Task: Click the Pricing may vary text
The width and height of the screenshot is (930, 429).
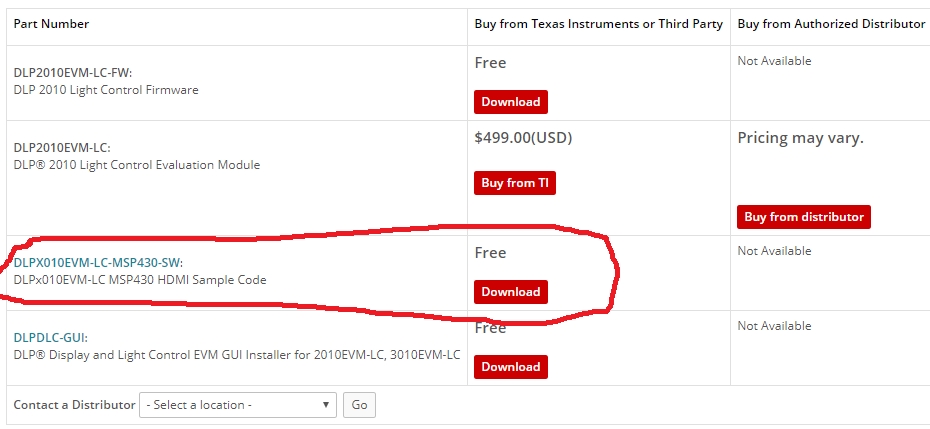Action: tap(800, 138)
